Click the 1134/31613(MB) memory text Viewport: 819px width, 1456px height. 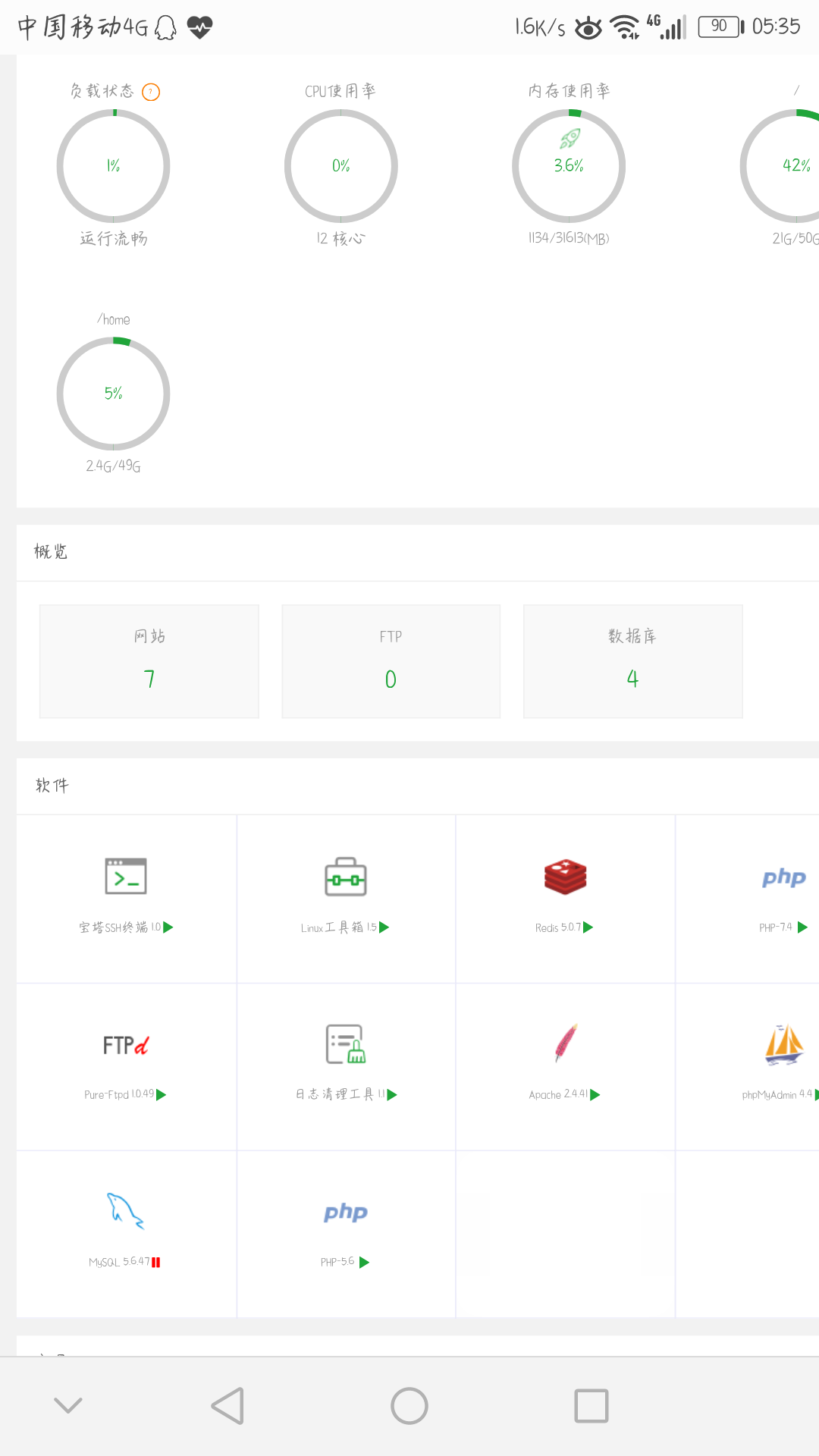pos(569,238)
